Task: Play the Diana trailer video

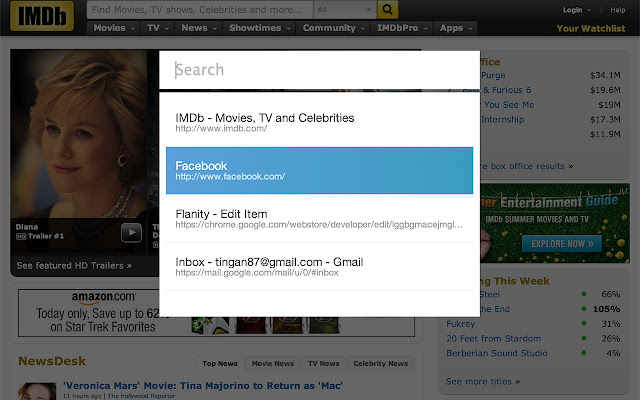Action: pos(131,232)
